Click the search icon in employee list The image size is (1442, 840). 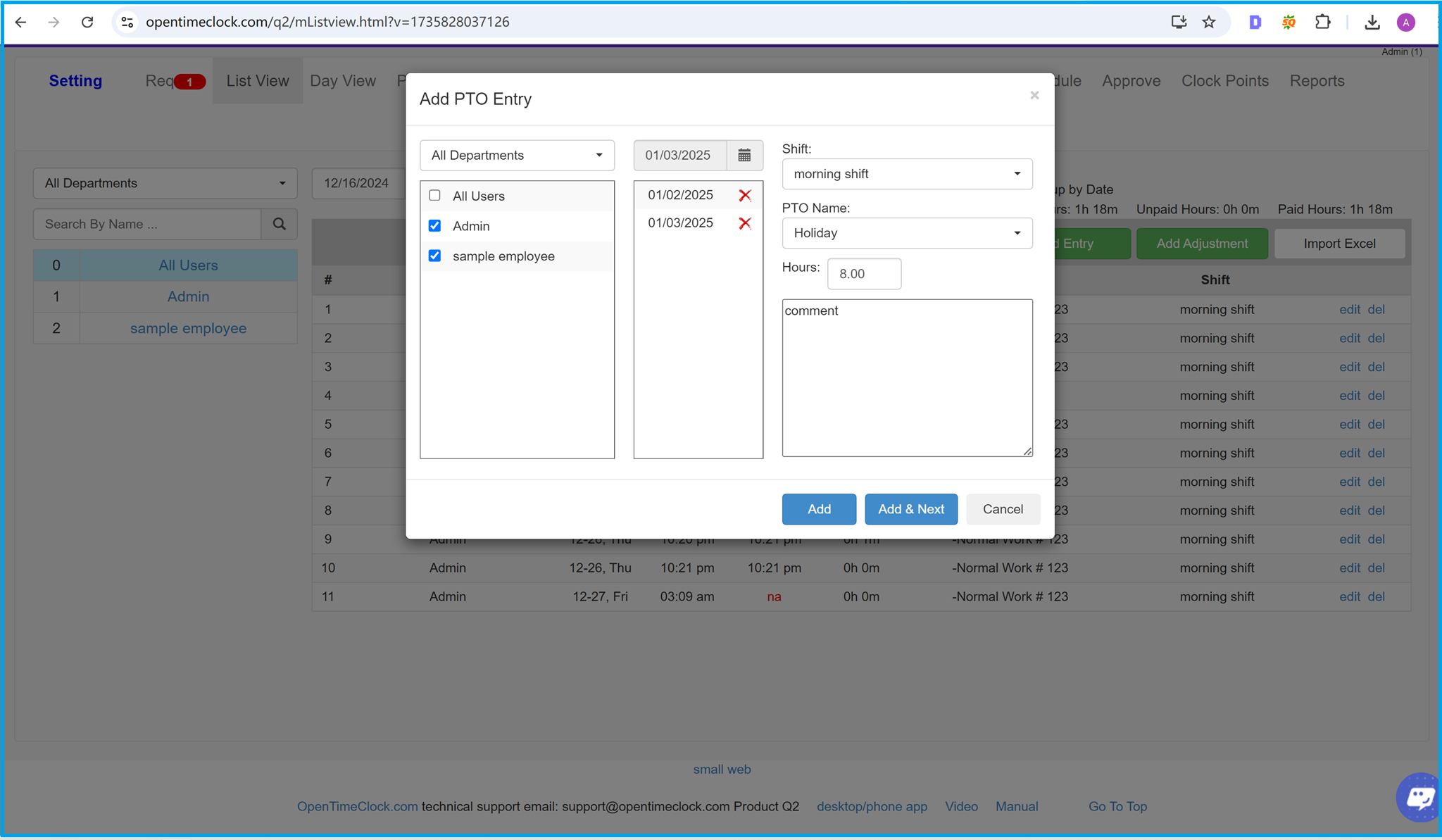click(x=280, y=223)
